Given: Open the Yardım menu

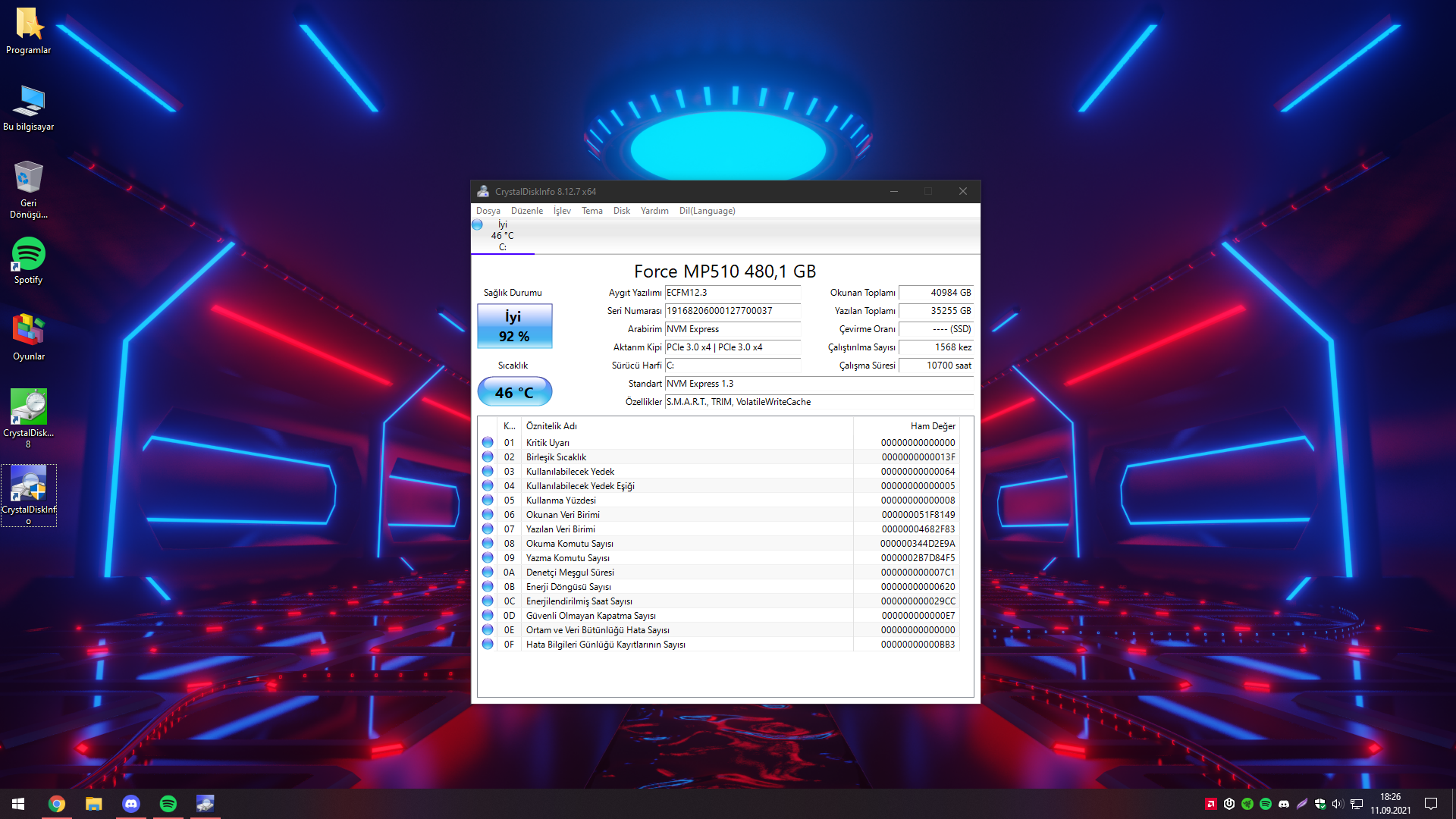Looking at the screenshot, I should pos(654,211).
